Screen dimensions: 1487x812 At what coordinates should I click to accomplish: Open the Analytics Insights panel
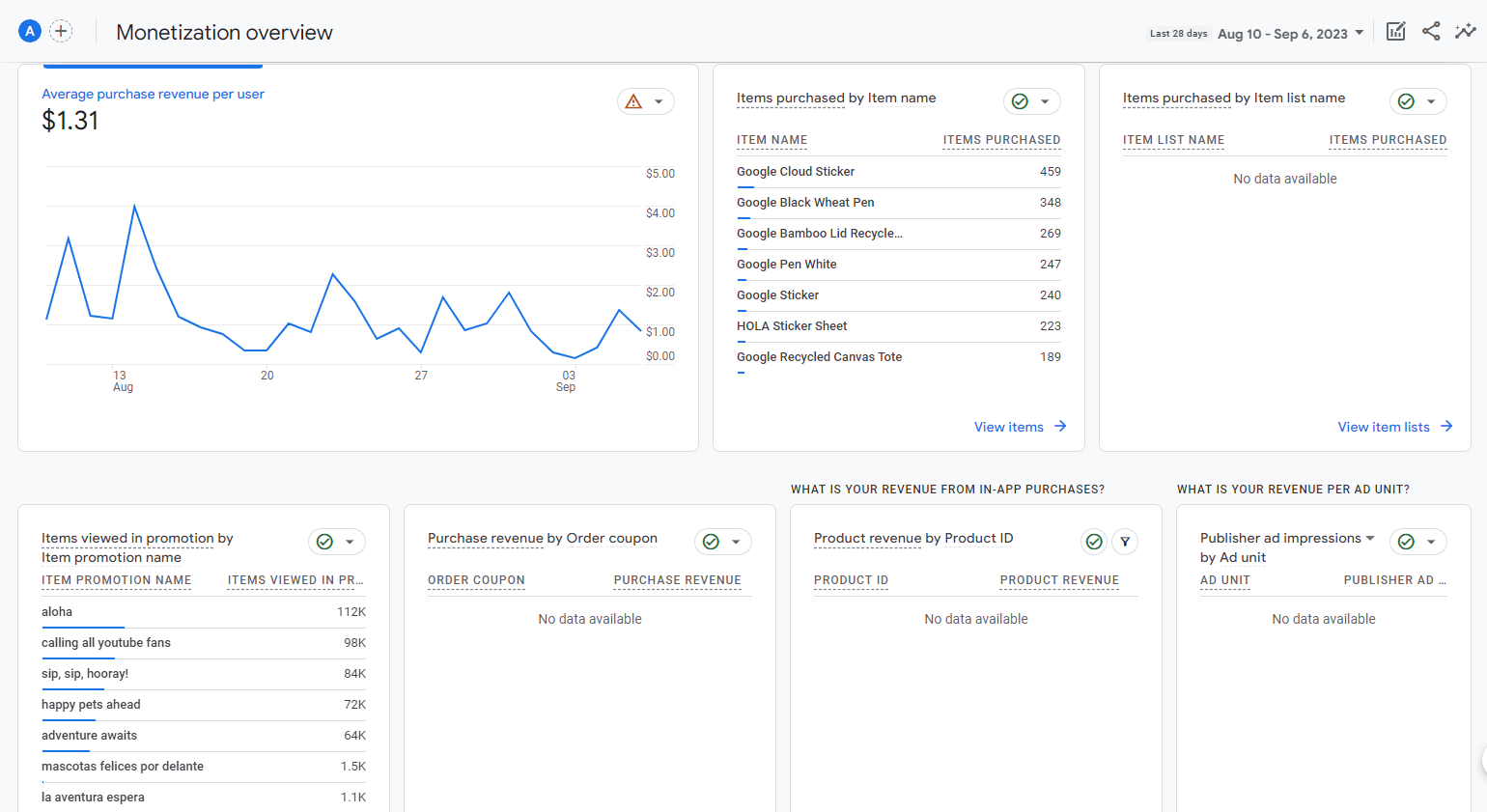pyautogui.click(x=1467, y=31)
